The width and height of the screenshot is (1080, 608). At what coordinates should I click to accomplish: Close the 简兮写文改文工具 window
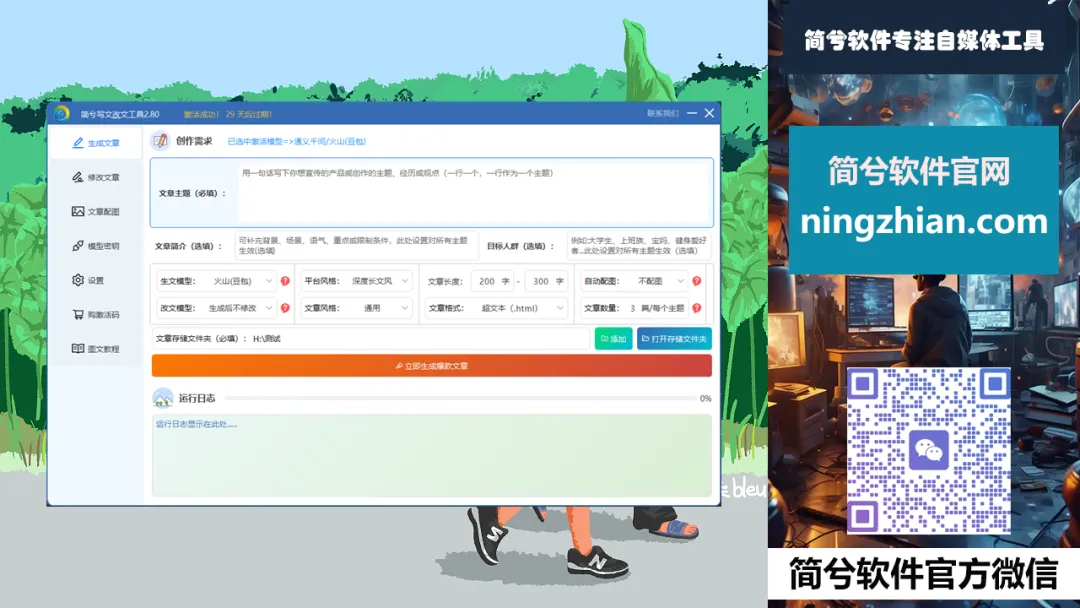(x=709, y=113)
